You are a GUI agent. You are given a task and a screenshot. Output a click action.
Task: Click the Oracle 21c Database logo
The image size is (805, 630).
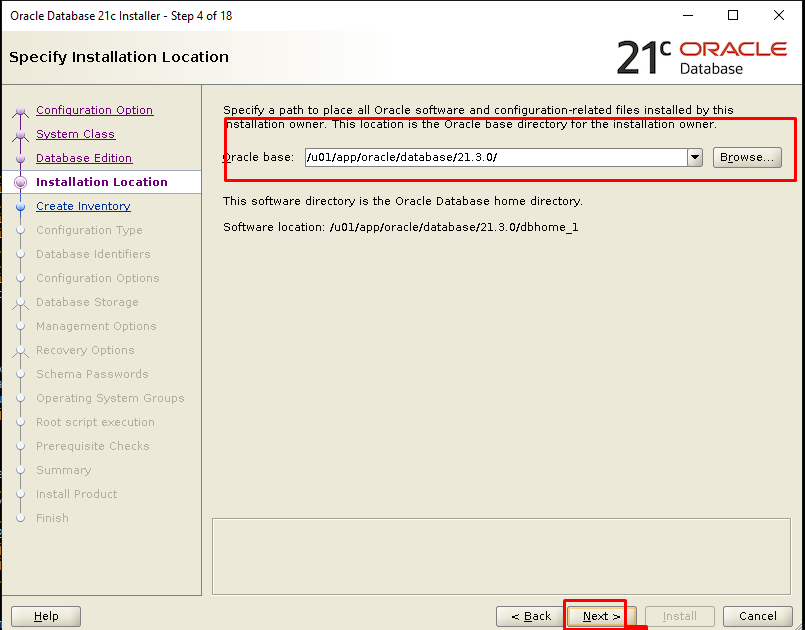tap(701, 58)
